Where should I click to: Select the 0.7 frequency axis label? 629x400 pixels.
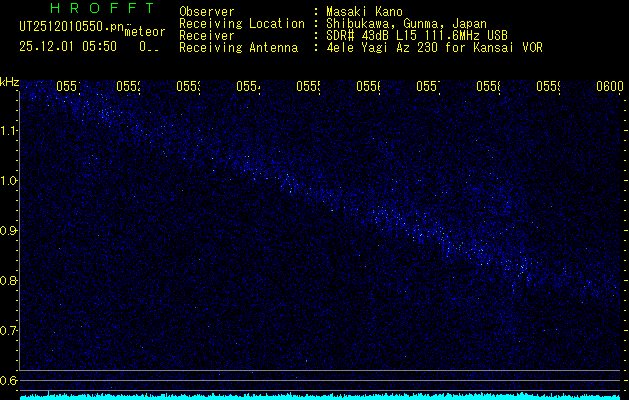click(8, 331)
